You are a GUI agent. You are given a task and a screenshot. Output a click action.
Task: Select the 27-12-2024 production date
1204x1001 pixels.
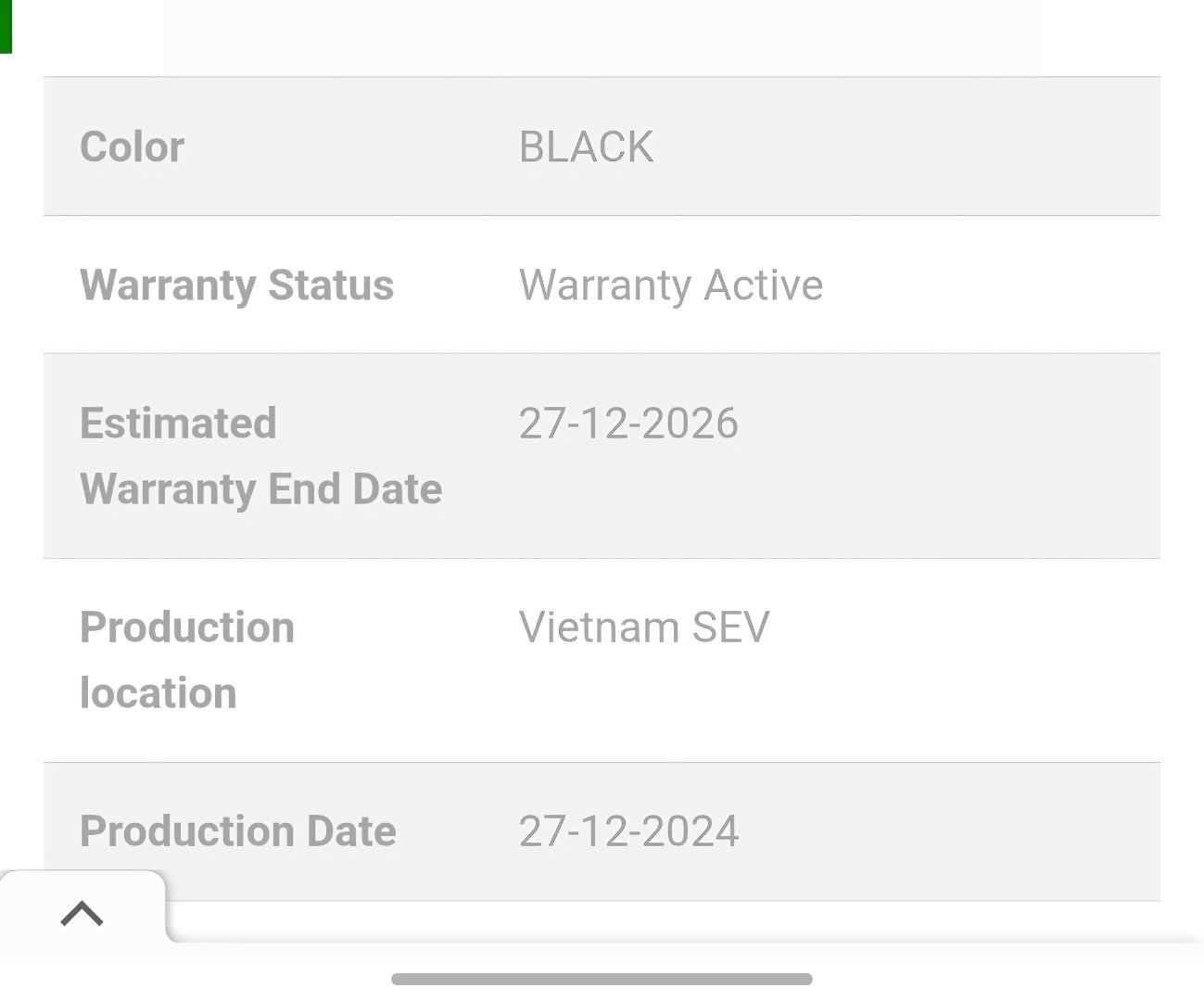(628, 830)
